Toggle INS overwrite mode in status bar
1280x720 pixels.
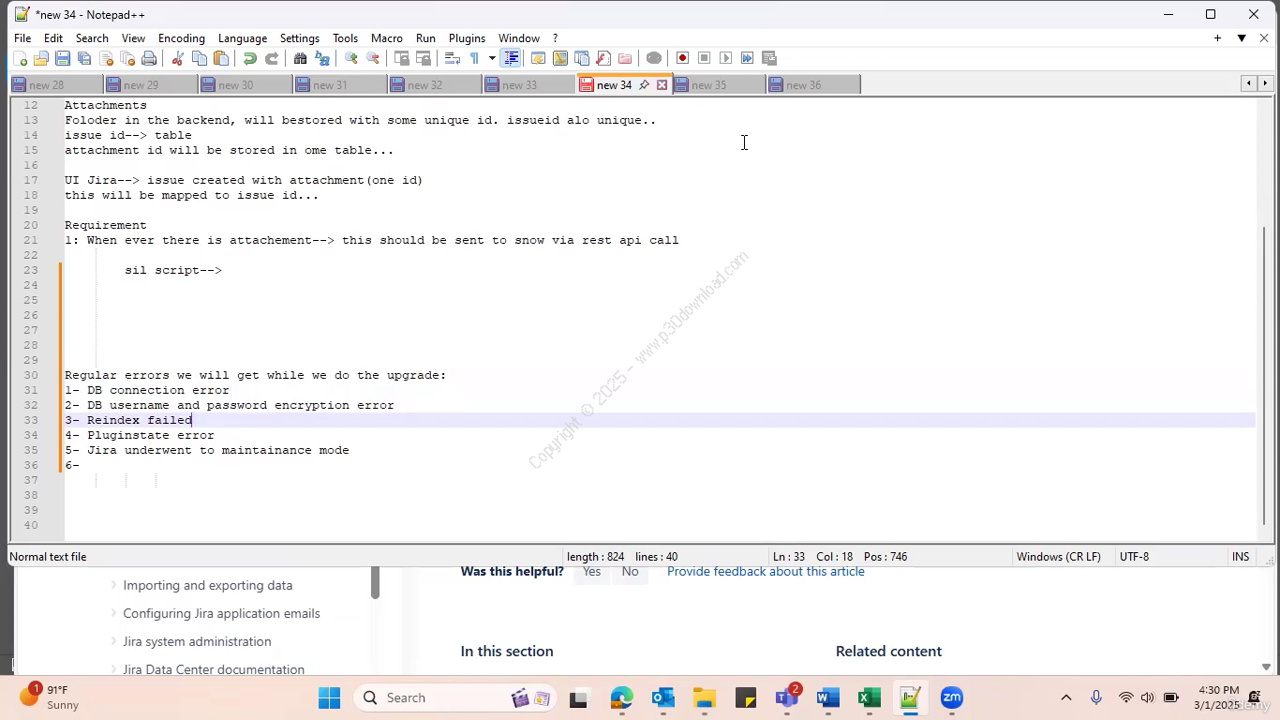[x=1241, y=557]
